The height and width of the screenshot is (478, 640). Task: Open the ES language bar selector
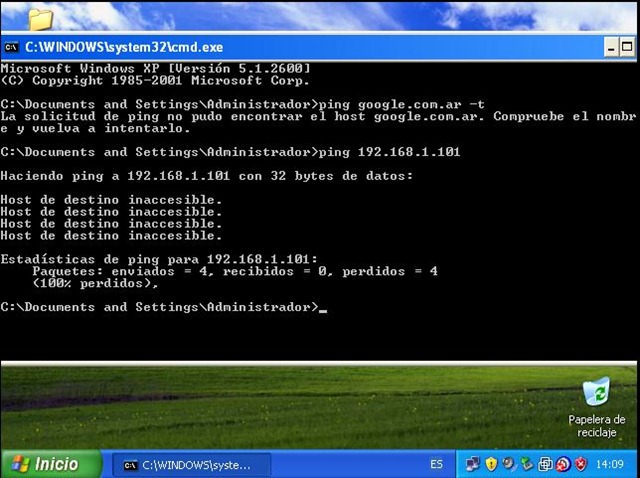436,464
